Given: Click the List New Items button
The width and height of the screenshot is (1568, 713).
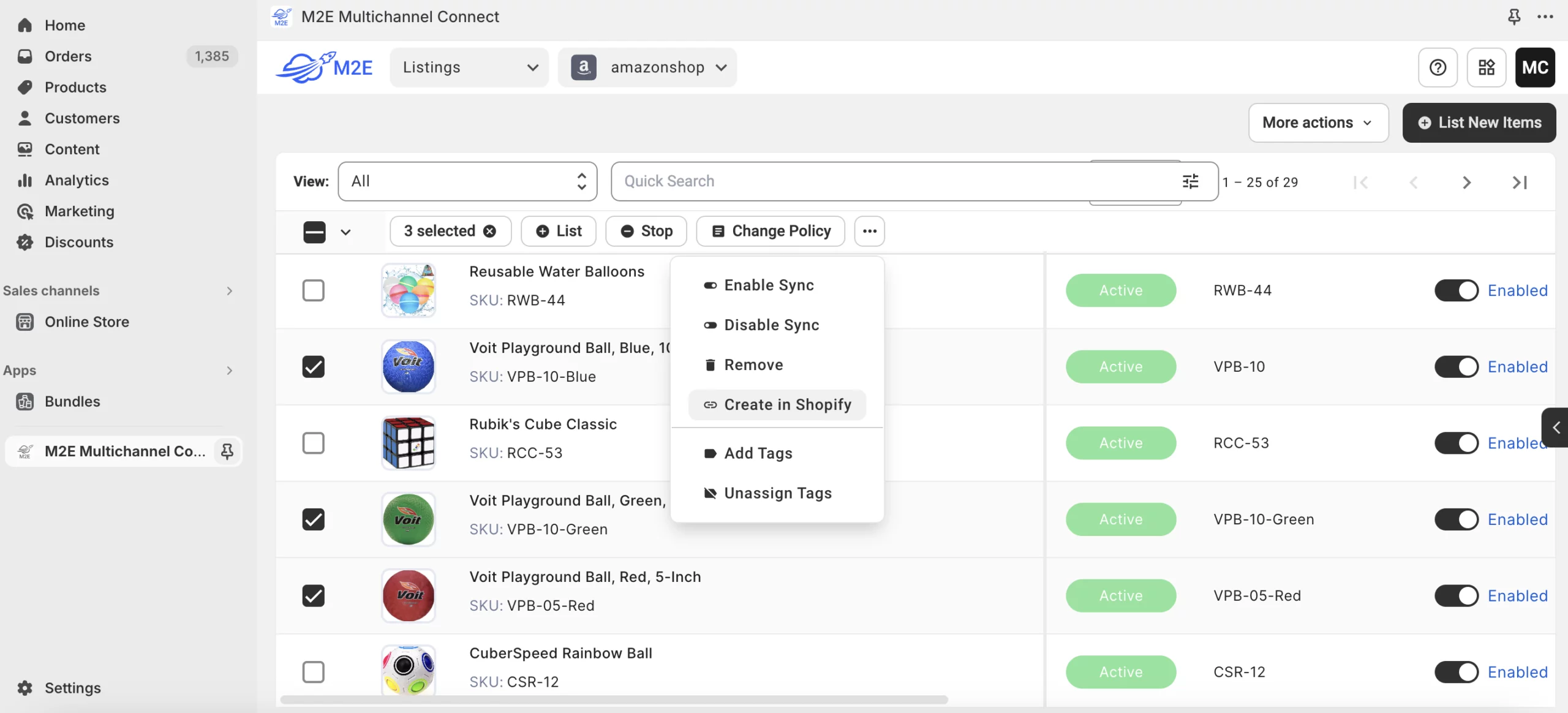Looking at the screenshot, I should (1479, 123).
